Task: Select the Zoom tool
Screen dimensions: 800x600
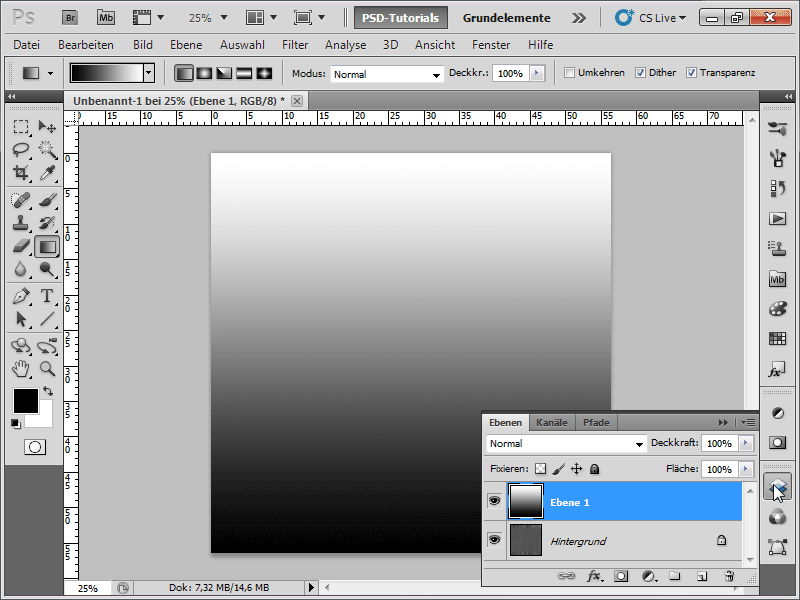Action: coord(47,369)
